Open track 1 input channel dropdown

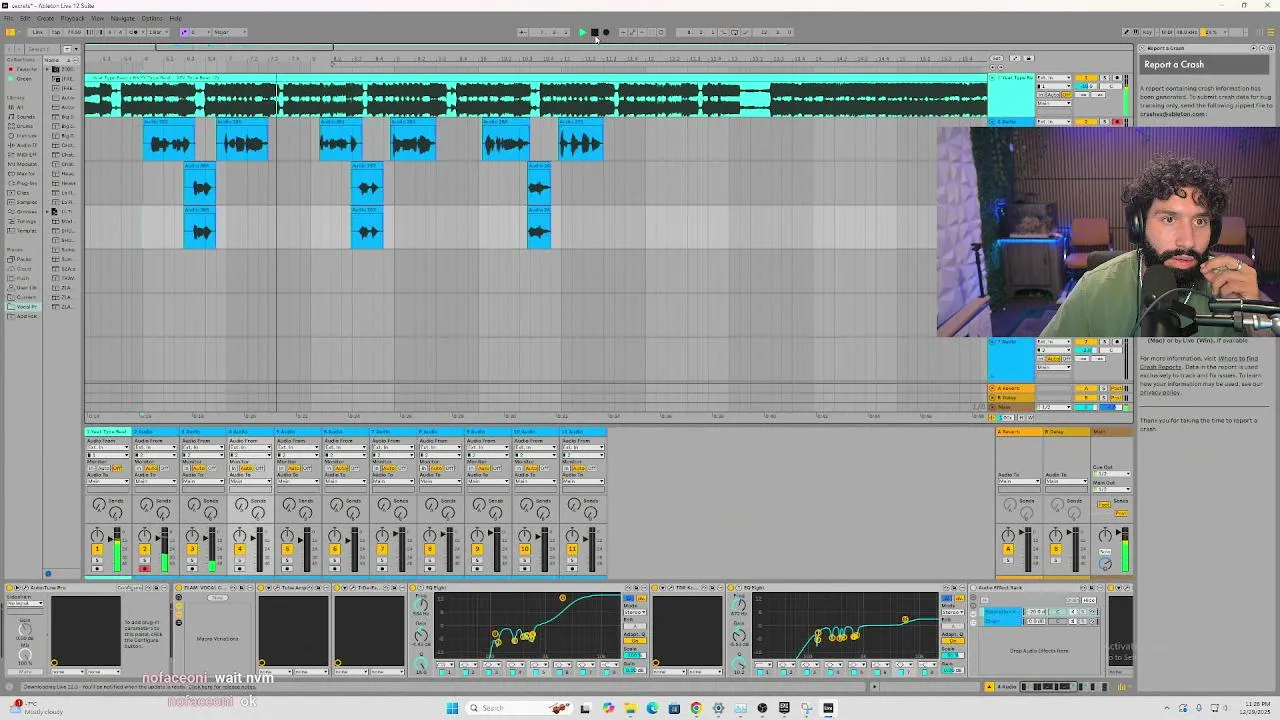pos(107,455)
